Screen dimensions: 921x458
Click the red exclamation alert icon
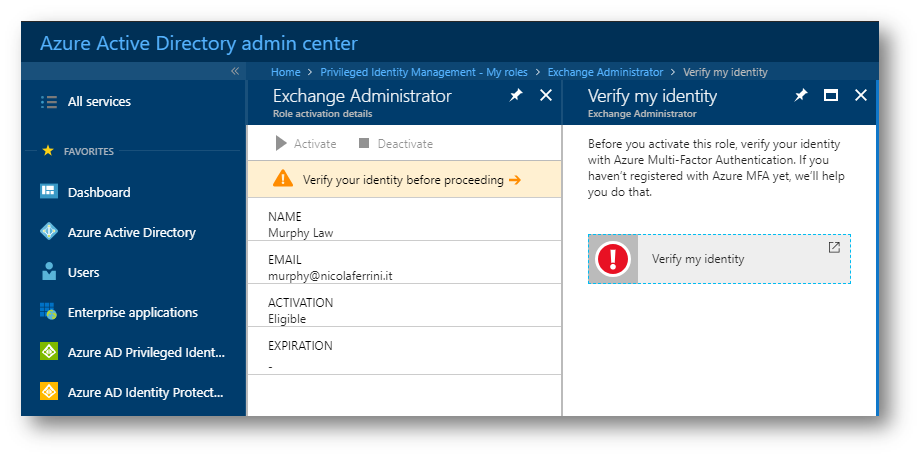click(x=613, y=259)
